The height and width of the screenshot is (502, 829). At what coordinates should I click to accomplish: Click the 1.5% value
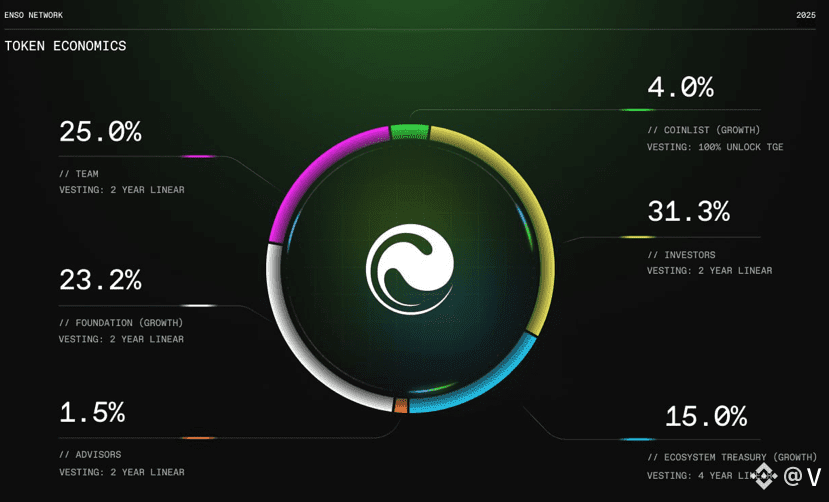(x=93, y=413)
